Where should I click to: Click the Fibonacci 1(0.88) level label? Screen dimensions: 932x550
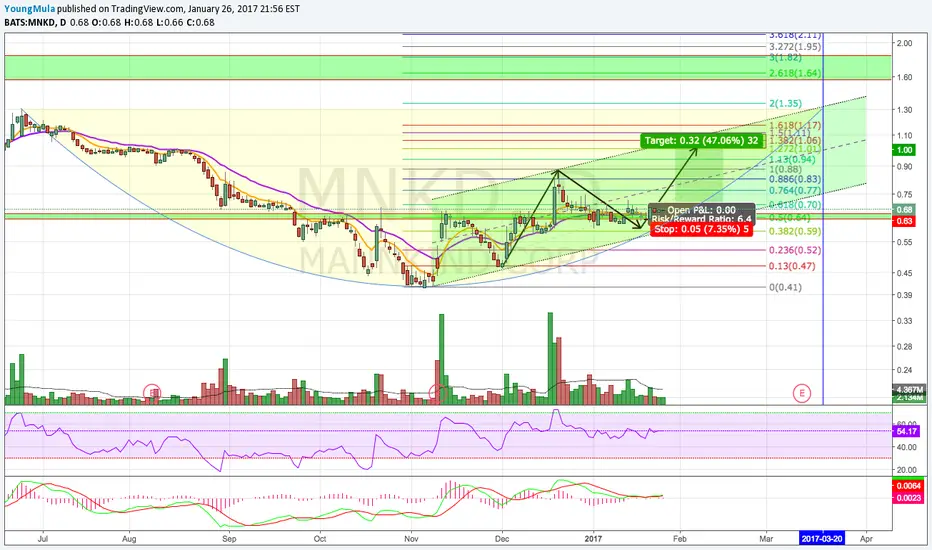click(x=785, y=169)
